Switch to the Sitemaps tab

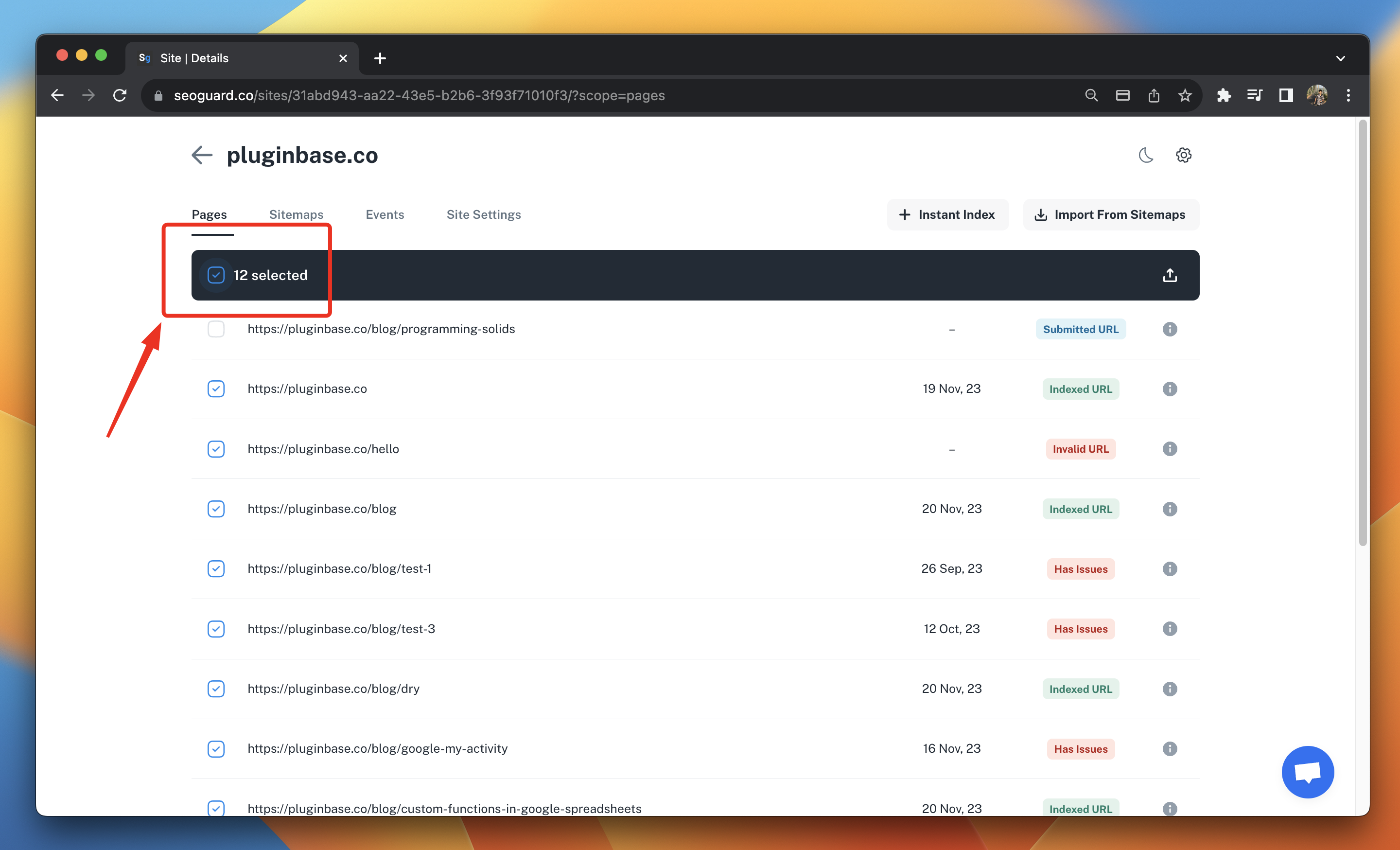tap(296, 215)
